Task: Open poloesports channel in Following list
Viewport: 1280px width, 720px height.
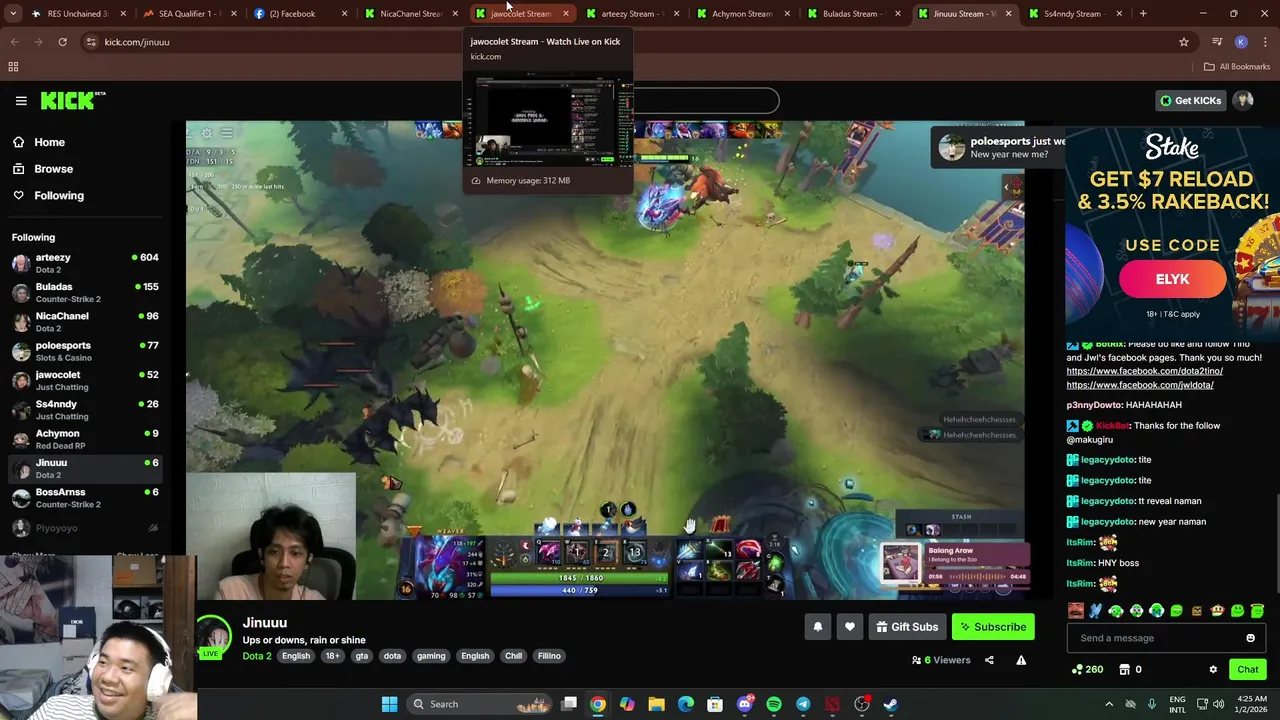Action: coord(85,351)
